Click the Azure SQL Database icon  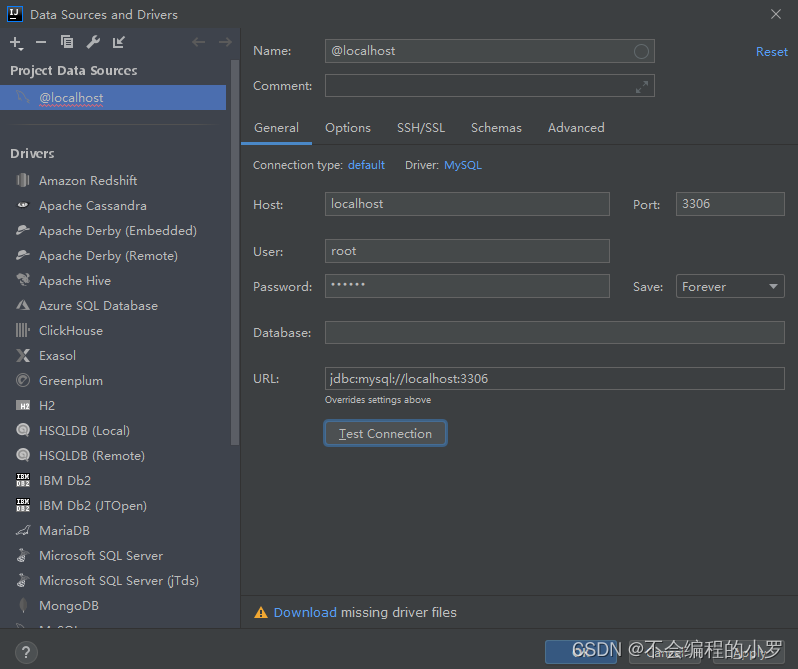click(x=22, y=305)
